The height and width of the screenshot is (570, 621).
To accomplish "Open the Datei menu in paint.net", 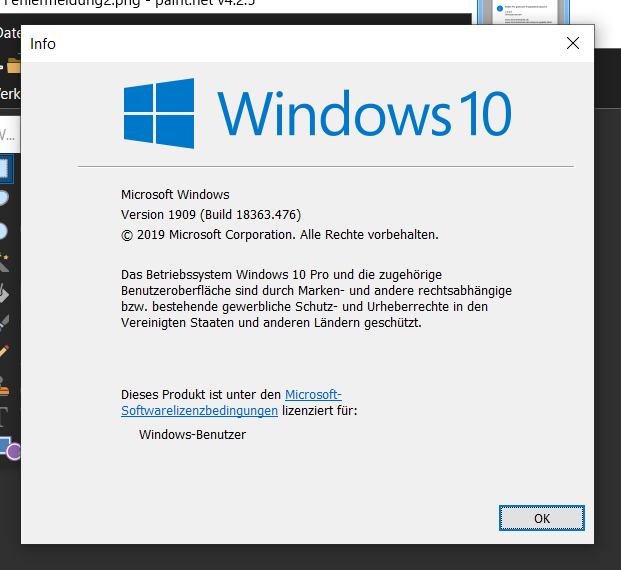I will pos(10,33).
